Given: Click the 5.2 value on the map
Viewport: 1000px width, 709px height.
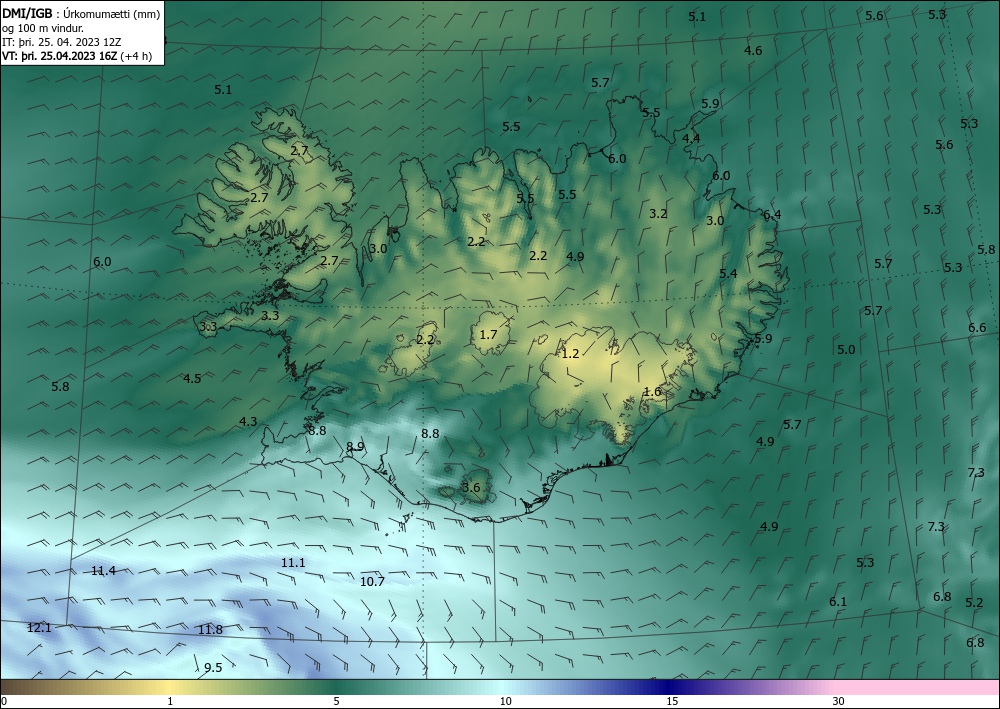Looking at the screenshot, I should pyautogui.click(x=974, y=603).
